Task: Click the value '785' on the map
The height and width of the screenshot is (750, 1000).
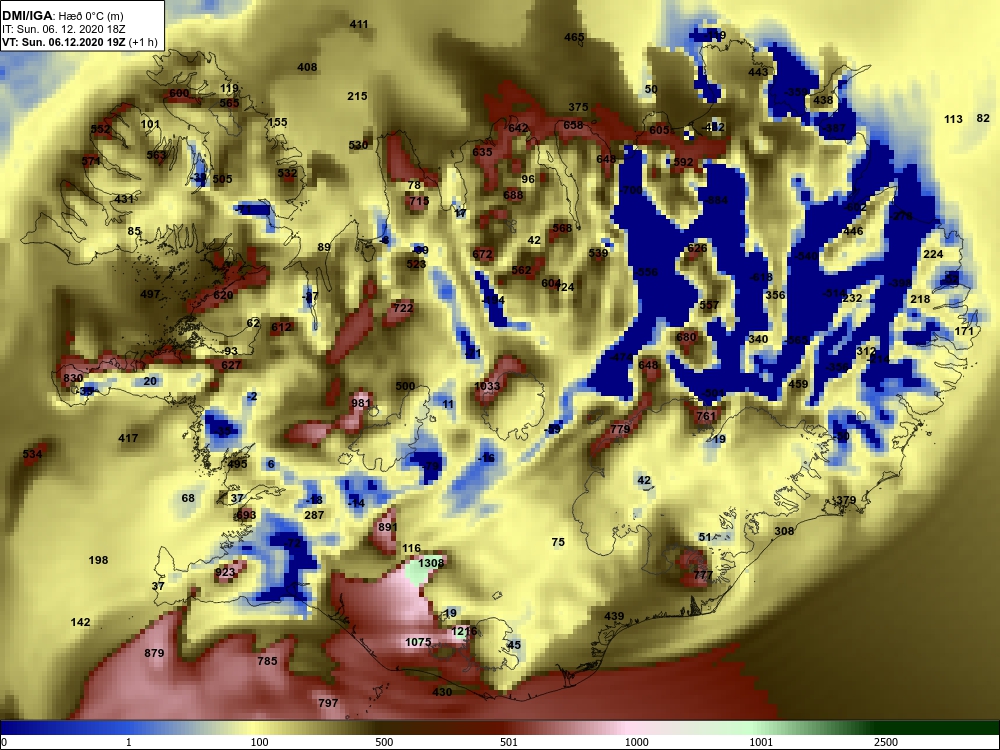Action: tap(267, 661)
